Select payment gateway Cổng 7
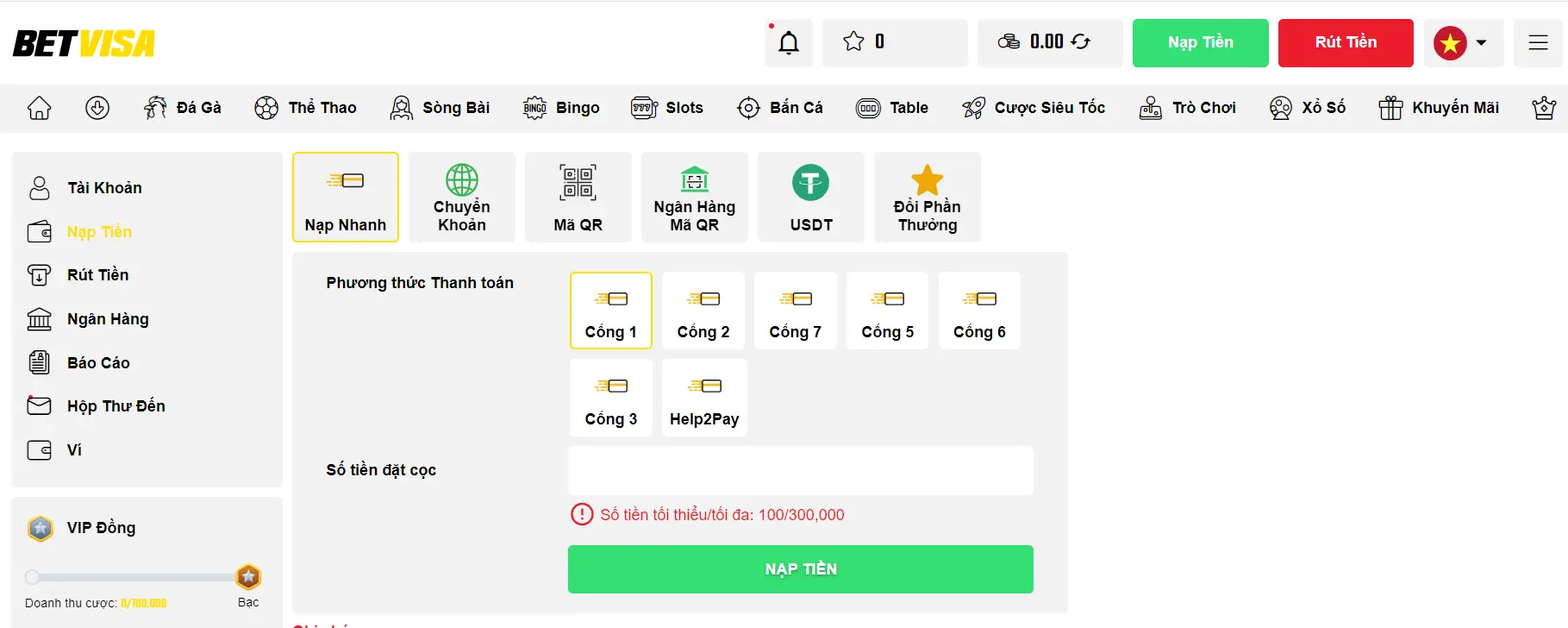 795,311
